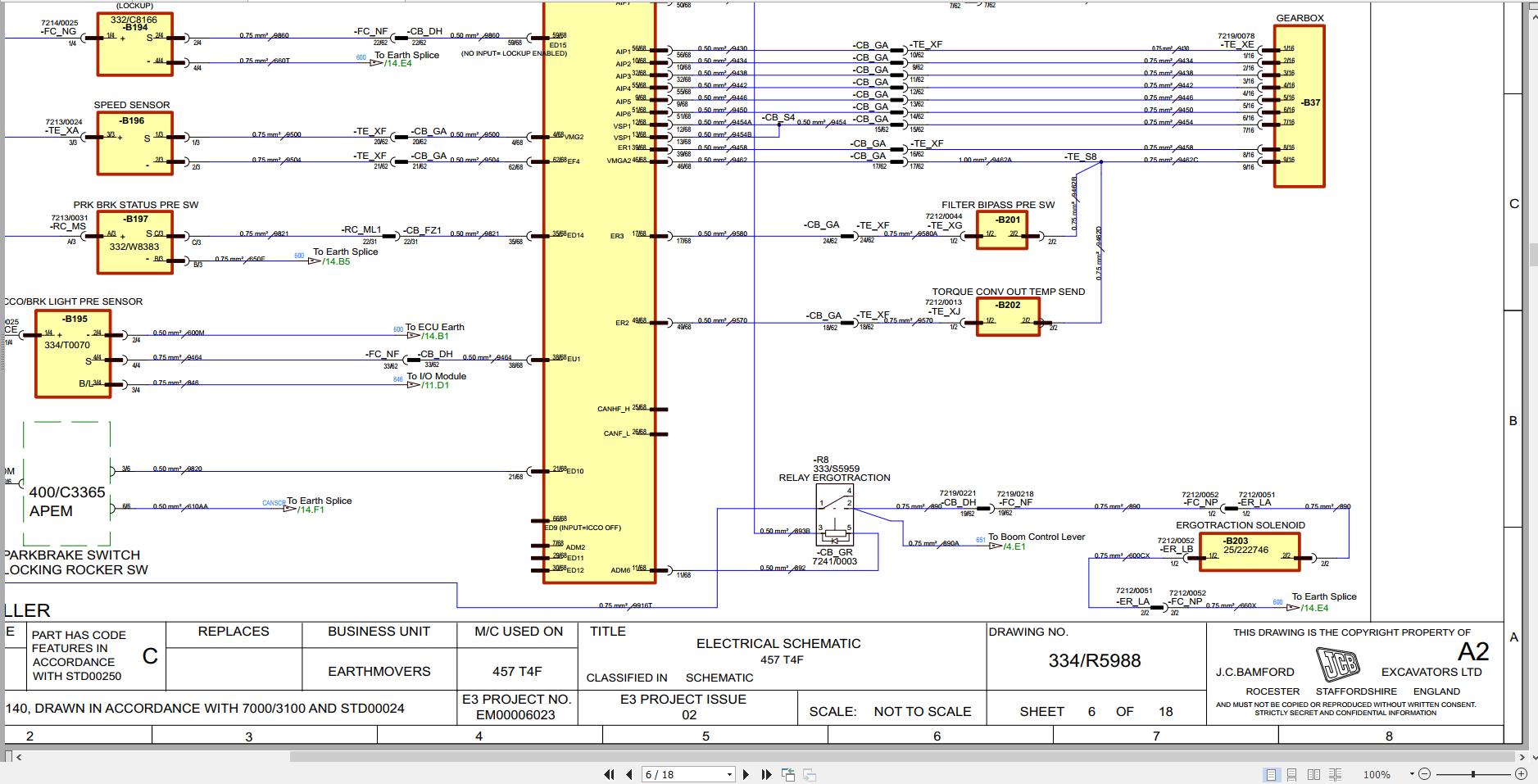This screenshot has height=784, width=1538.
Task: Open the page number dropdown
Action: [729, 774]
